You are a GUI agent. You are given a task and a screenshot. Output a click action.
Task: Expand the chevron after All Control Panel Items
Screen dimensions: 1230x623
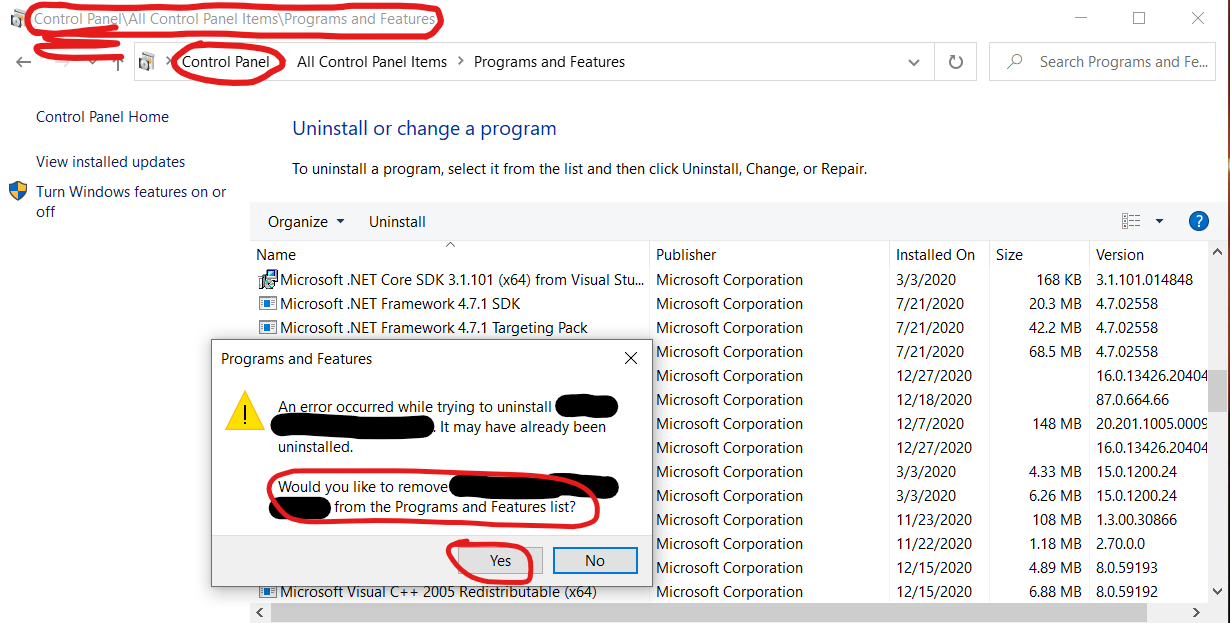pos(461,62)
